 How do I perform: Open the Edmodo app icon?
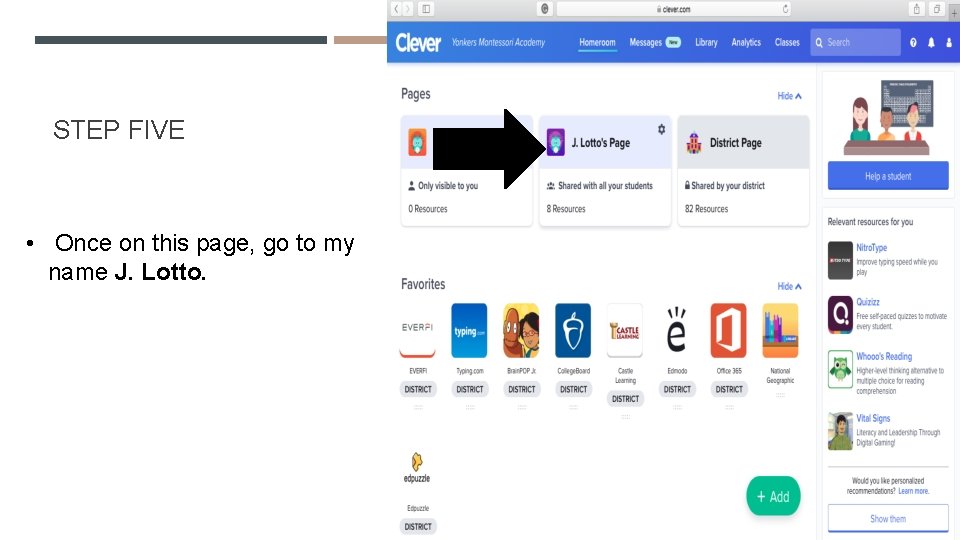click(x=677, y=330)
